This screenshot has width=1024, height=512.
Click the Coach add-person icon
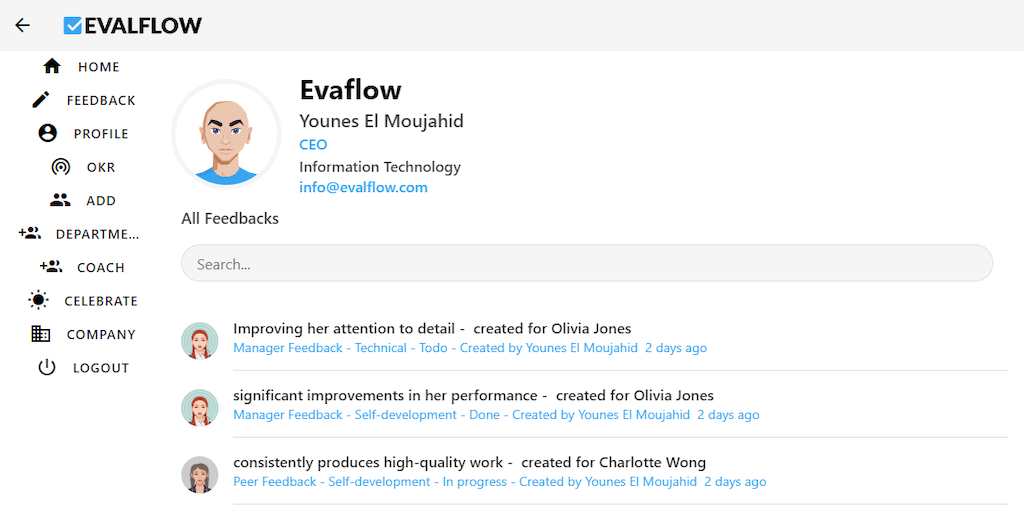pos(51,267)
